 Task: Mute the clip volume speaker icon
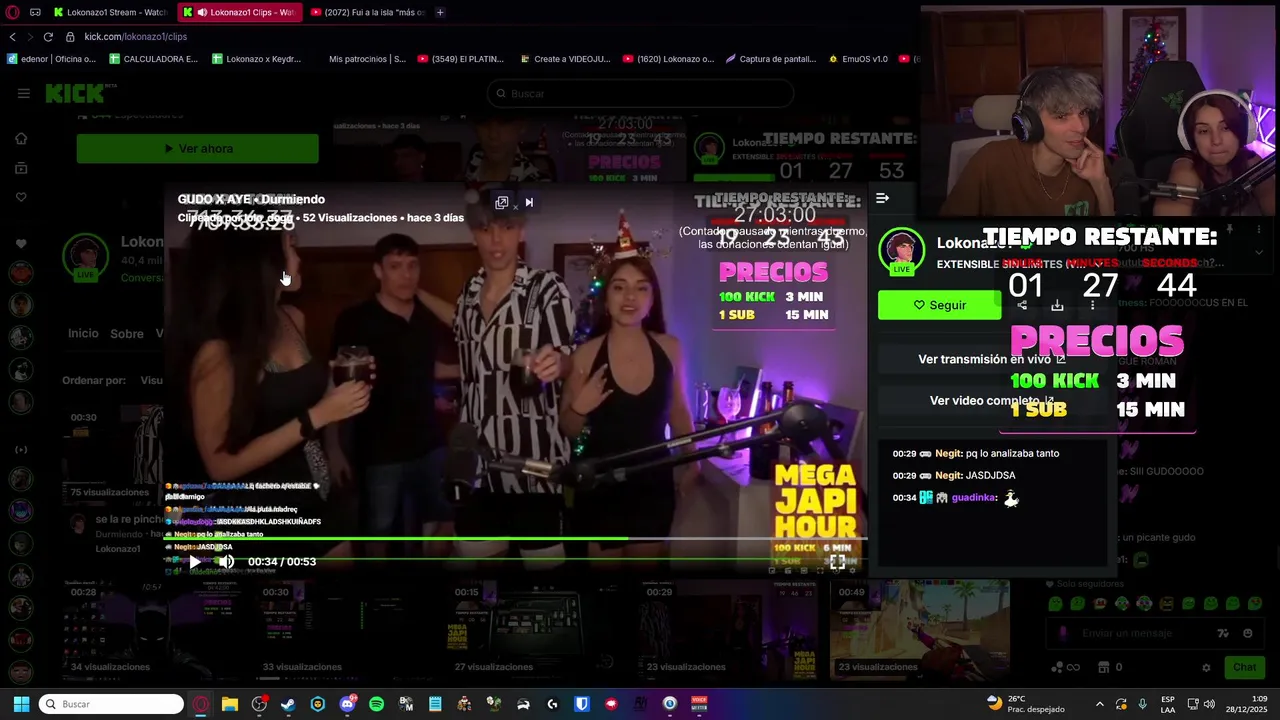click(x=227, y=562)
